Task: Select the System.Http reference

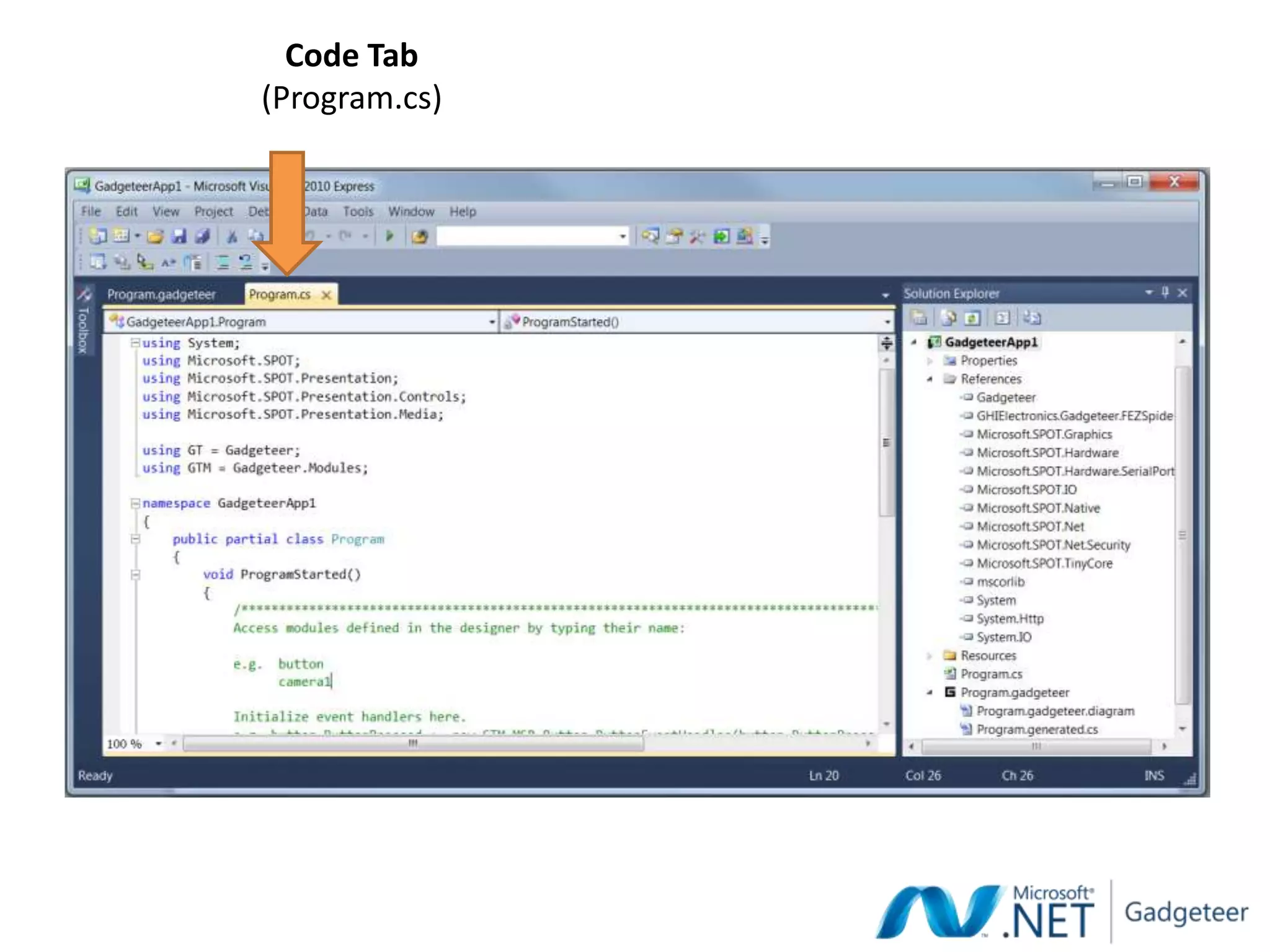Action: (1010, 619)
